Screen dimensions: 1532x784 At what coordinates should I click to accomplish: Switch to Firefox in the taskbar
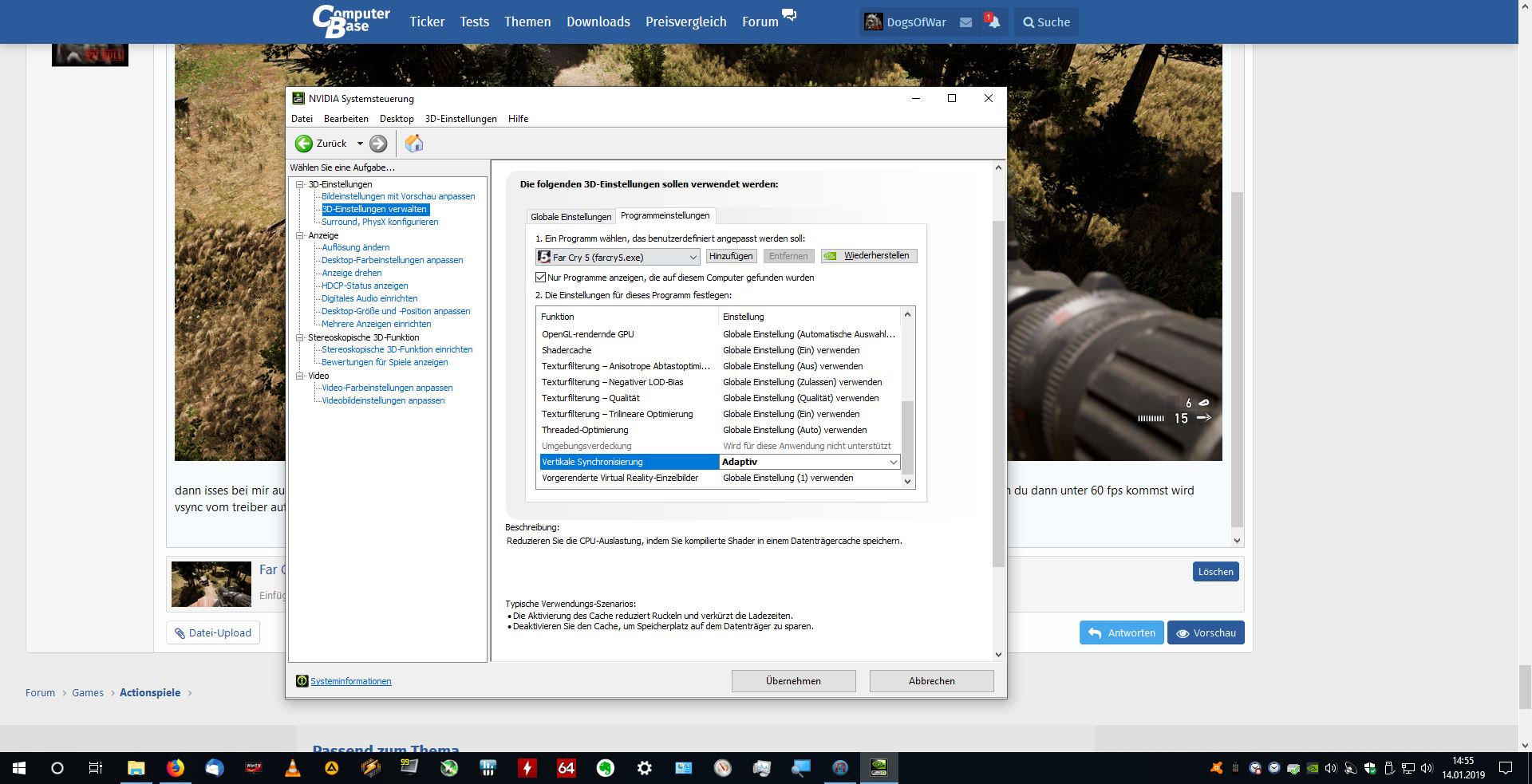[x=175, y=768]
